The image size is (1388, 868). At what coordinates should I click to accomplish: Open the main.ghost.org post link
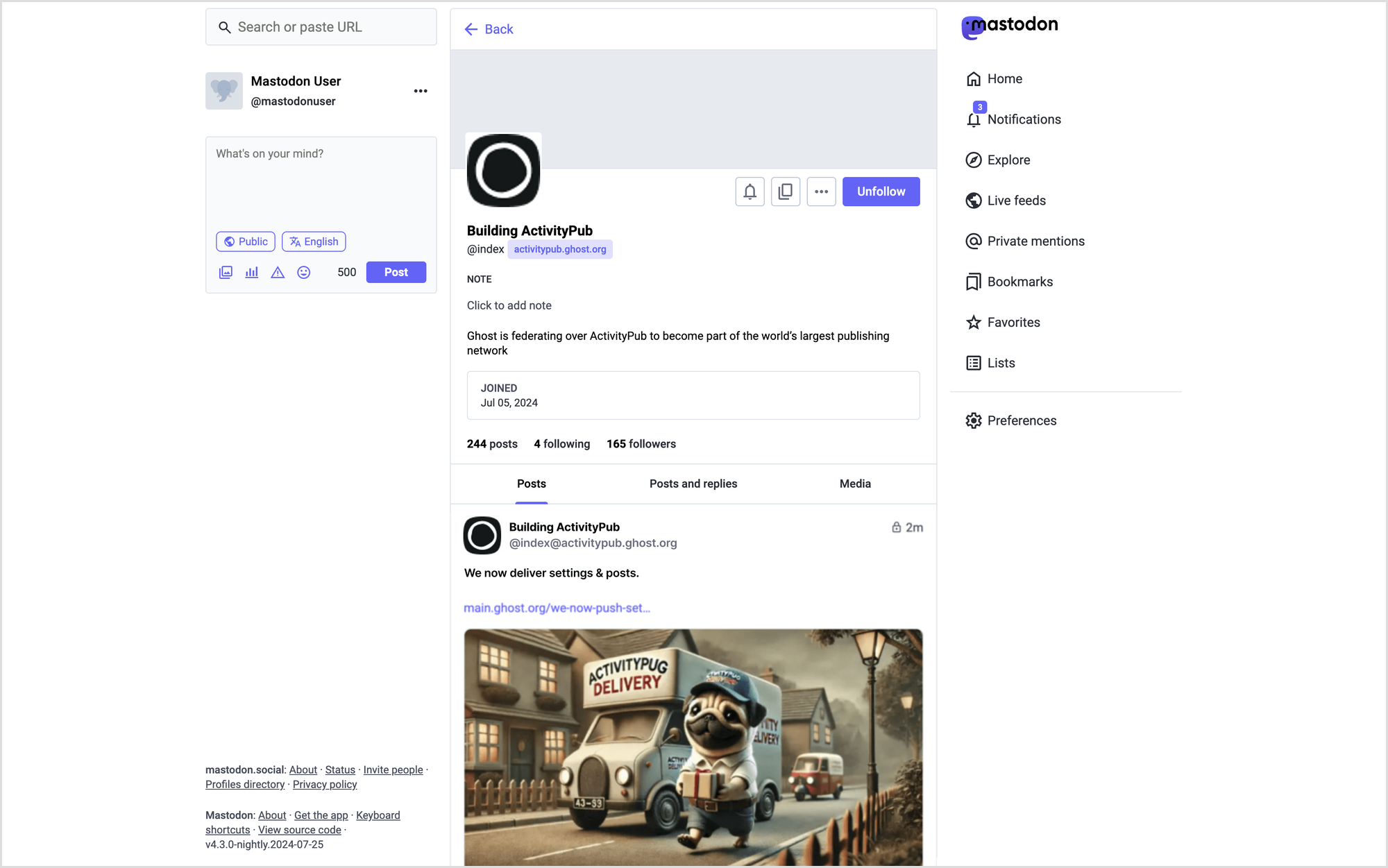click(x=557, y=608)
